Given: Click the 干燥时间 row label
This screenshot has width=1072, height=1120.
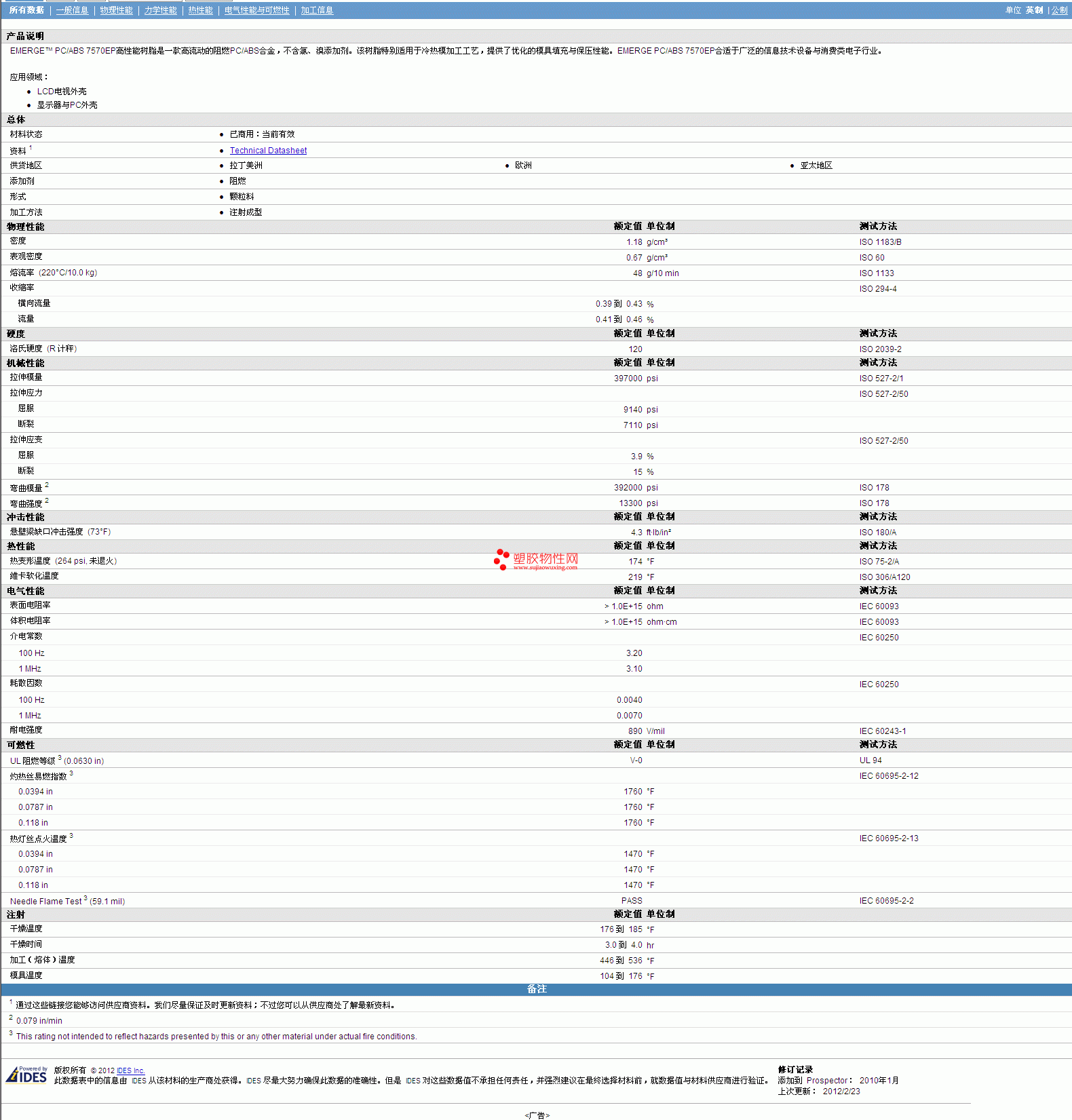Looking at the screenshot, I should pyautogui.click(x=26, y=944).
